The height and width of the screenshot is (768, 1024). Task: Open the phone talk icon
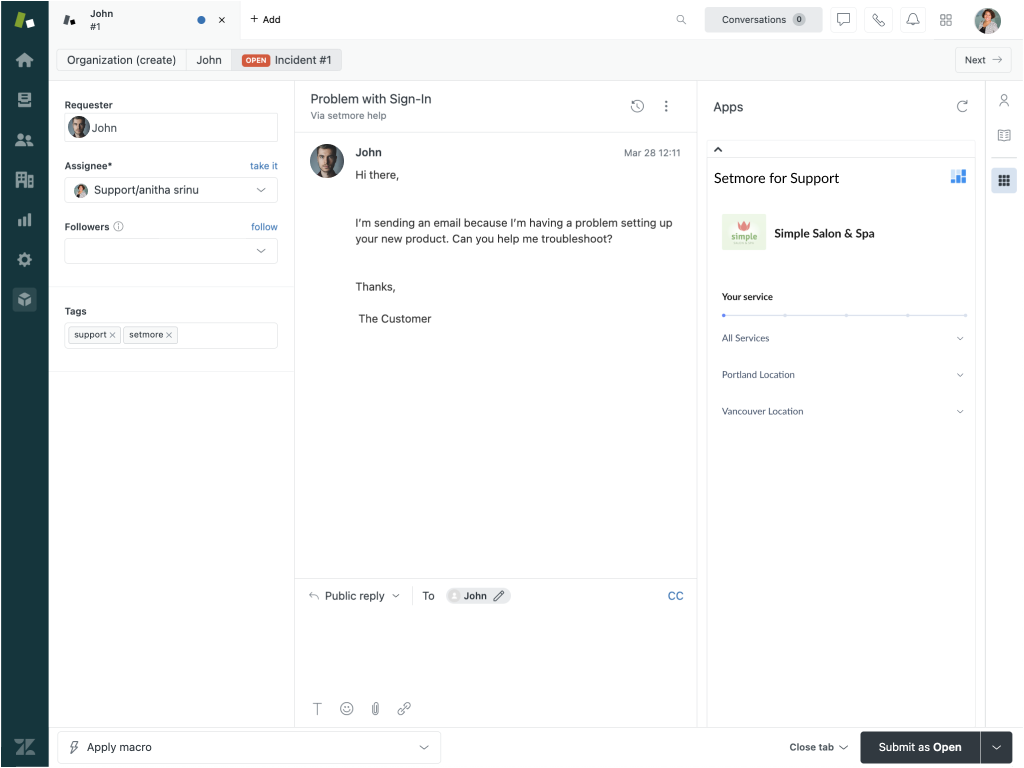coord(878,20)
